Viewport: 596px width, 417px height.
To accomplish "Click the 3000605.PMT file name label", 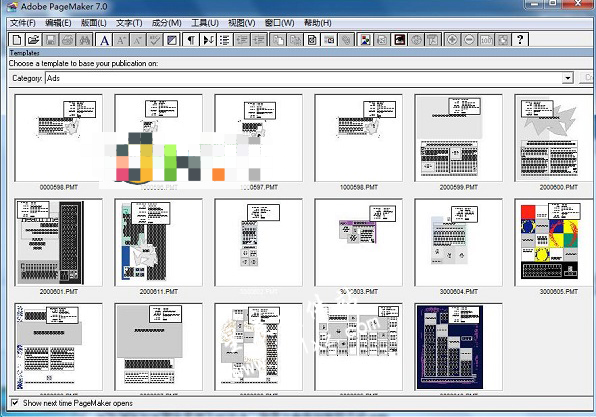I will coord(559,292).
